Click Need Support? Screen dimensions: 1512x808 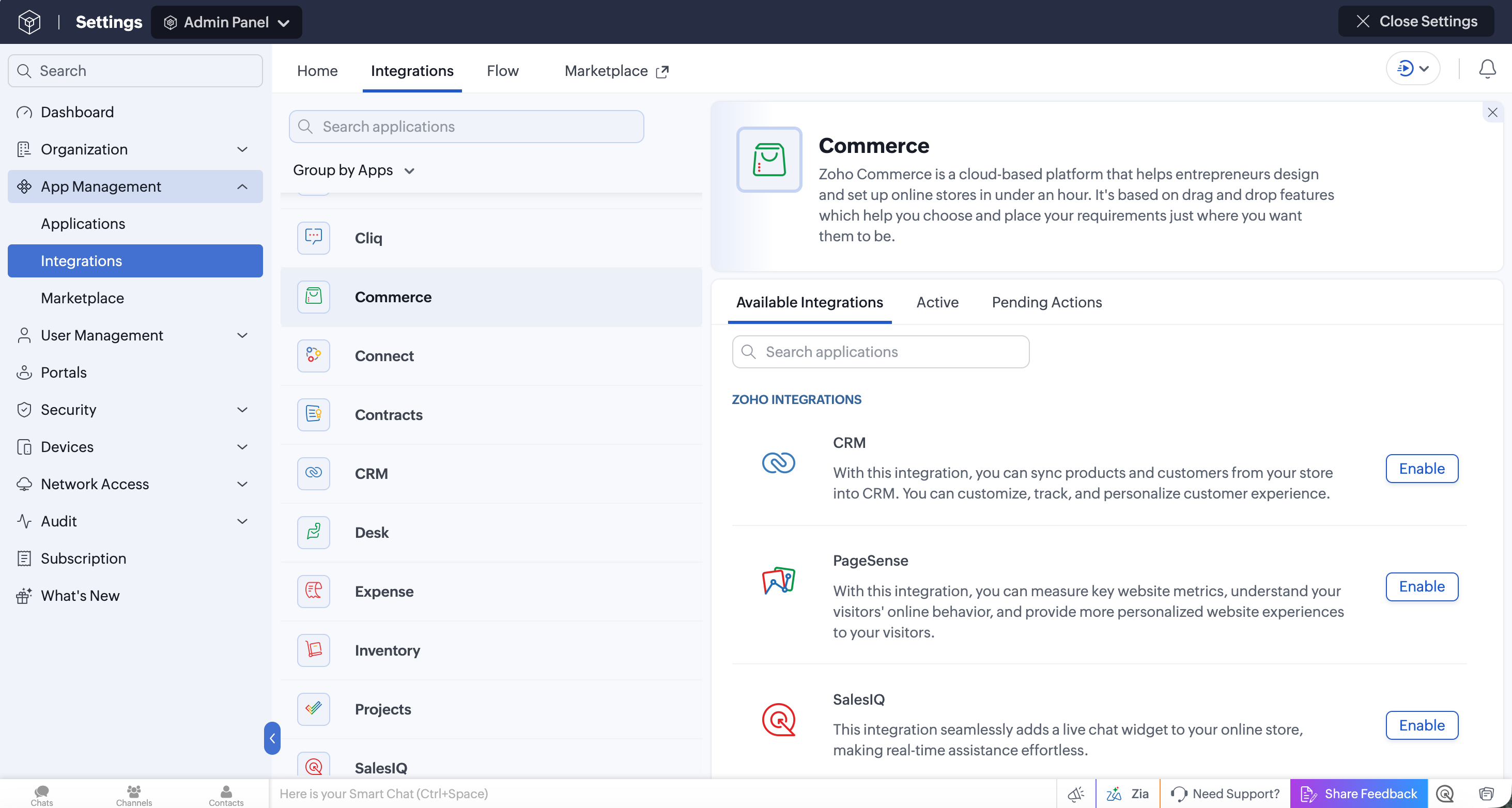click(1225, 794)
